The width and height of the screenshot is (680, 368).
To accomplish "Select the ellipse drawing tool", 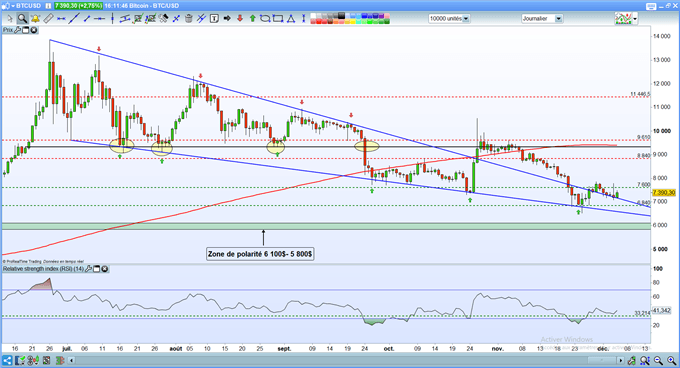I will (x=265, y=19).
